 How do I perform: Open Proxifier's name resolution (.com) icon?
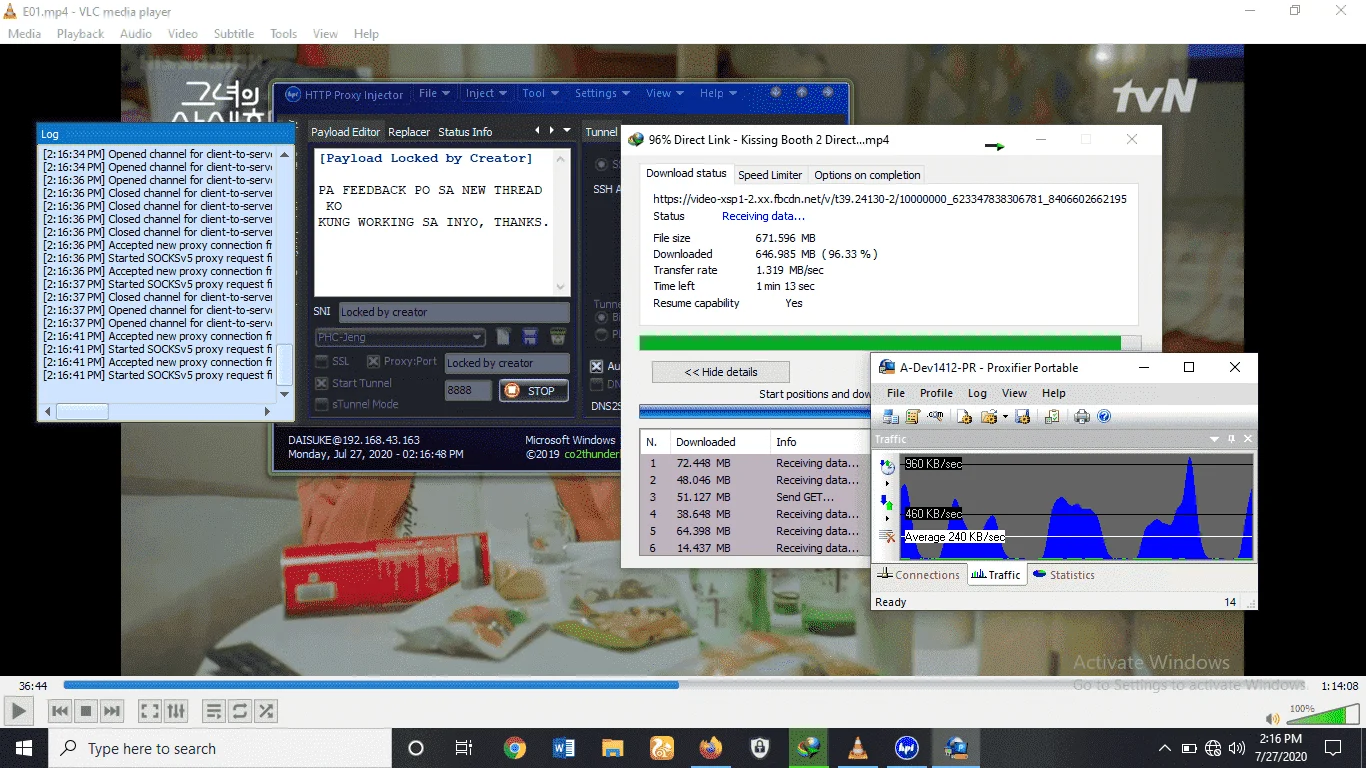point(935,417)
